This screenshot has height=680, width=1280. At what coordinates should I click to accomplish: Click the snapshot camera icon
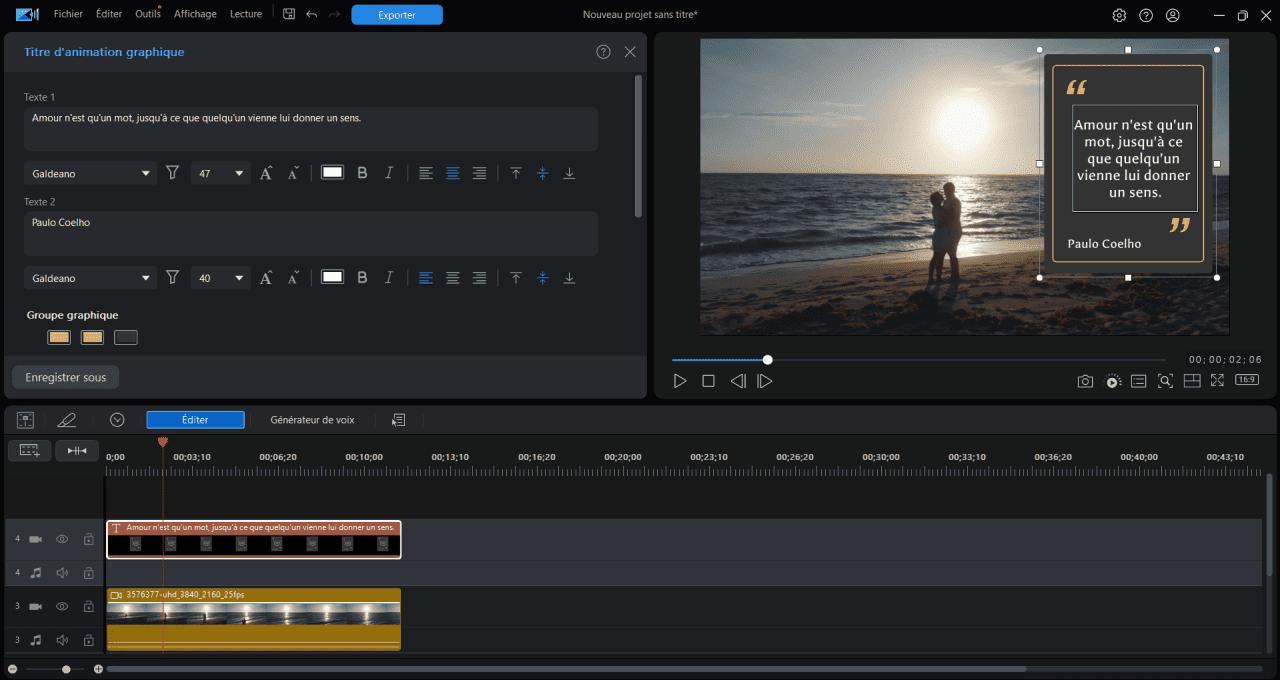click(x=1085, y=381)
